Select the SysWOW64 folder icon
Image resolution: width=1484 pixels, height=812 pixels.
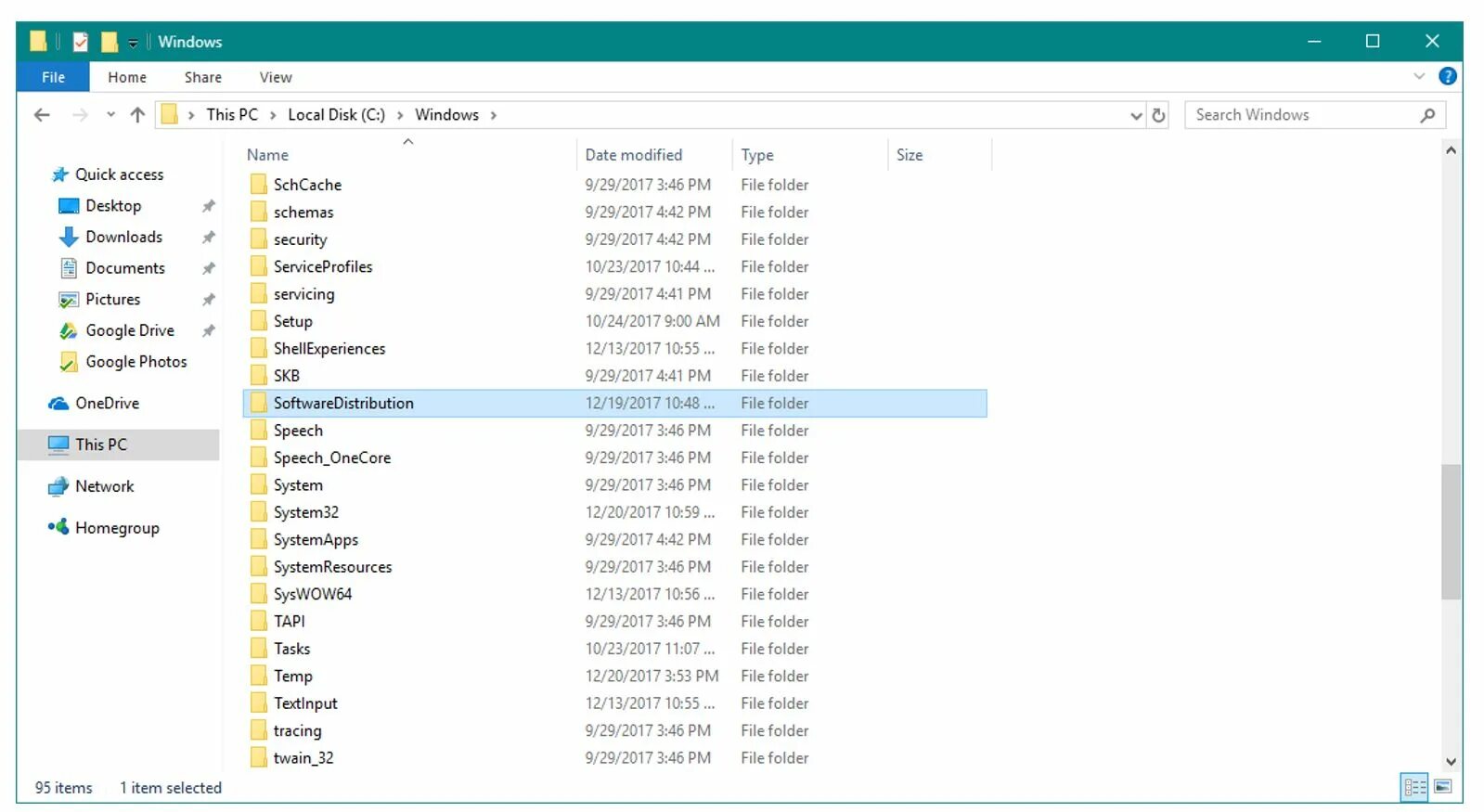pyautogui.click(x=258, y=594)
